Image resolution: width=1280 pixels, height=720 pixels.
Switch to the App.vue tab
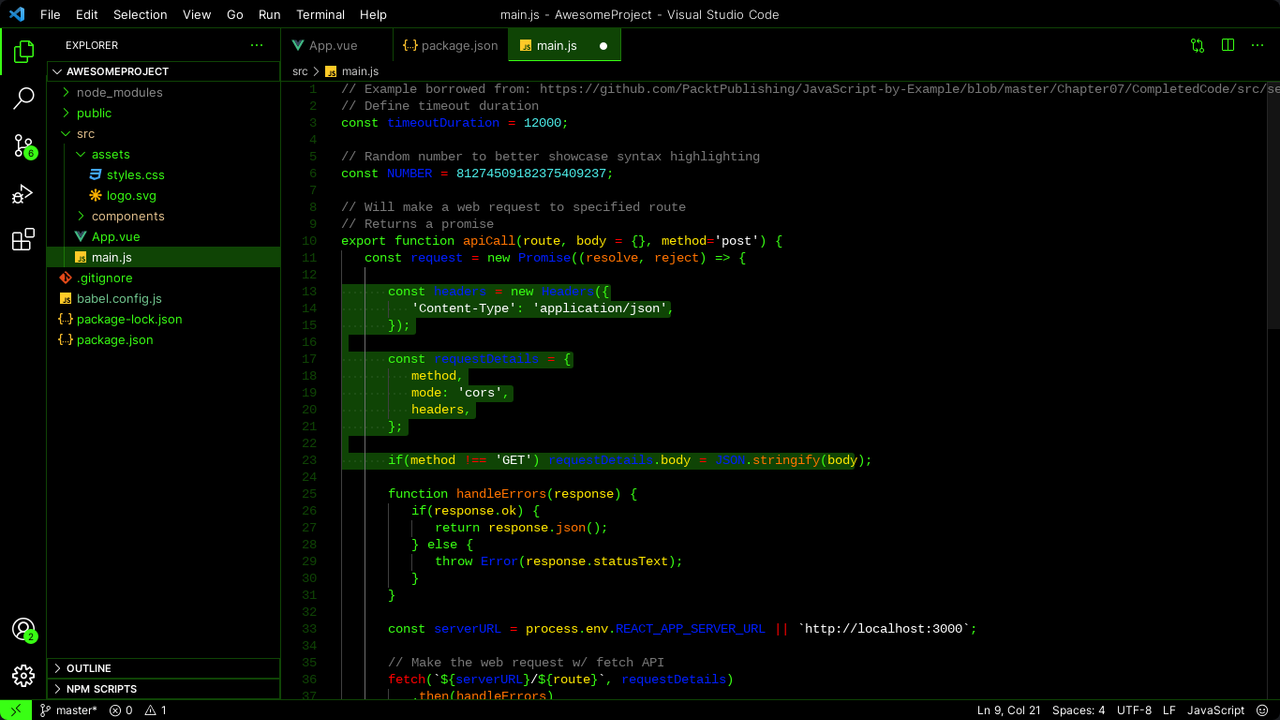pos(337,46)
